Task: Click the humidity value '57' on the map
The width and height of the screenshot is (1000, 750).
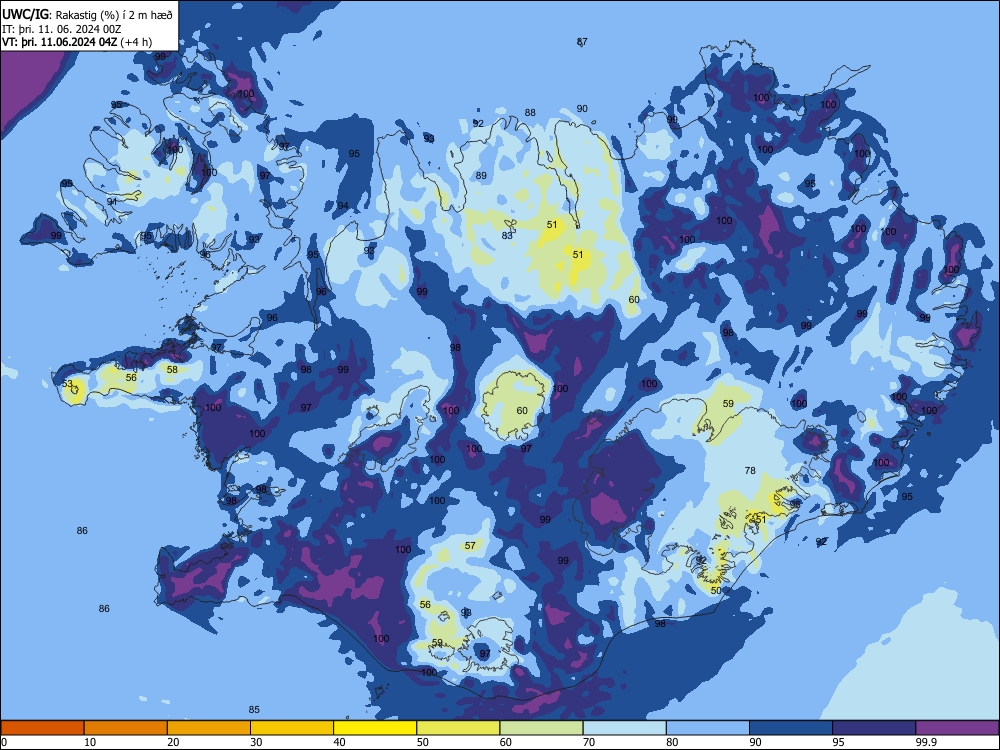Action: point(470,545)
